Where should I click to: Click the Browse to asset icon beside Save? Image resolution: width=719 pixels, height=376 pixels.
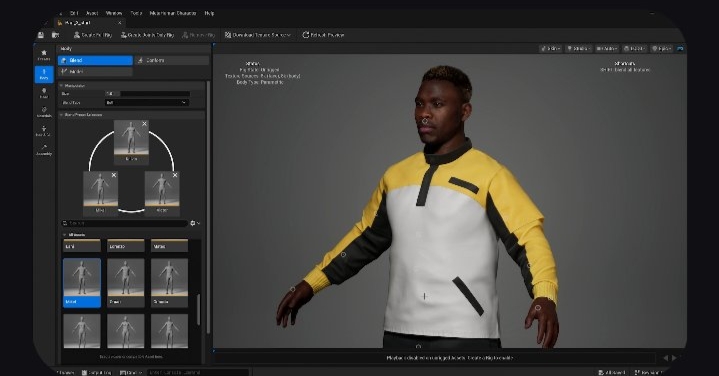55,35
